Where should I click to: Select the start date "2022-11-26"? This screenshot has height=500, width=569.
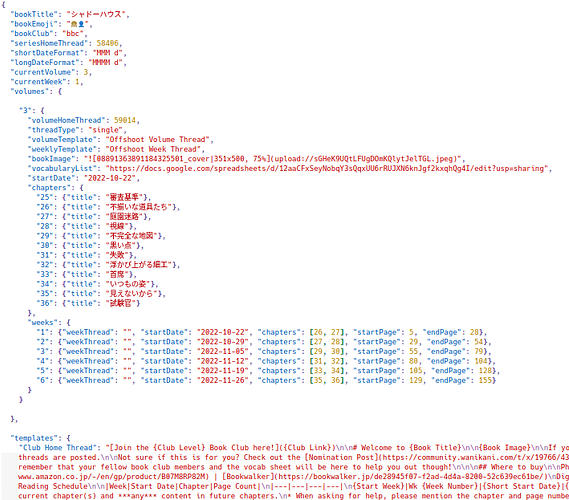[x=222, y=380]
